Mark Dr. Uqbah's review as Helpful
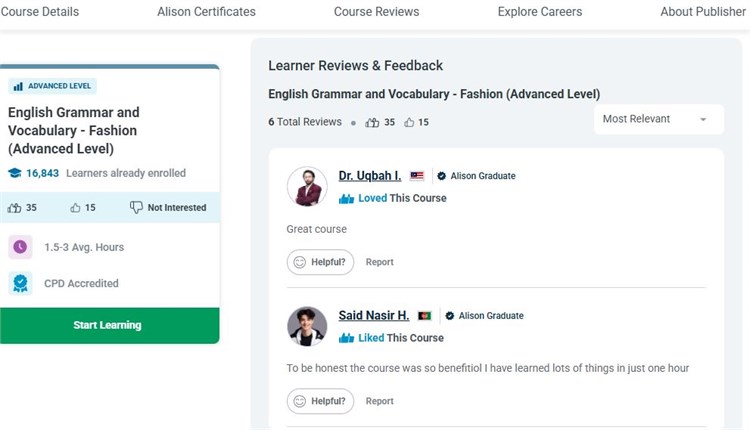 [320, 262]
